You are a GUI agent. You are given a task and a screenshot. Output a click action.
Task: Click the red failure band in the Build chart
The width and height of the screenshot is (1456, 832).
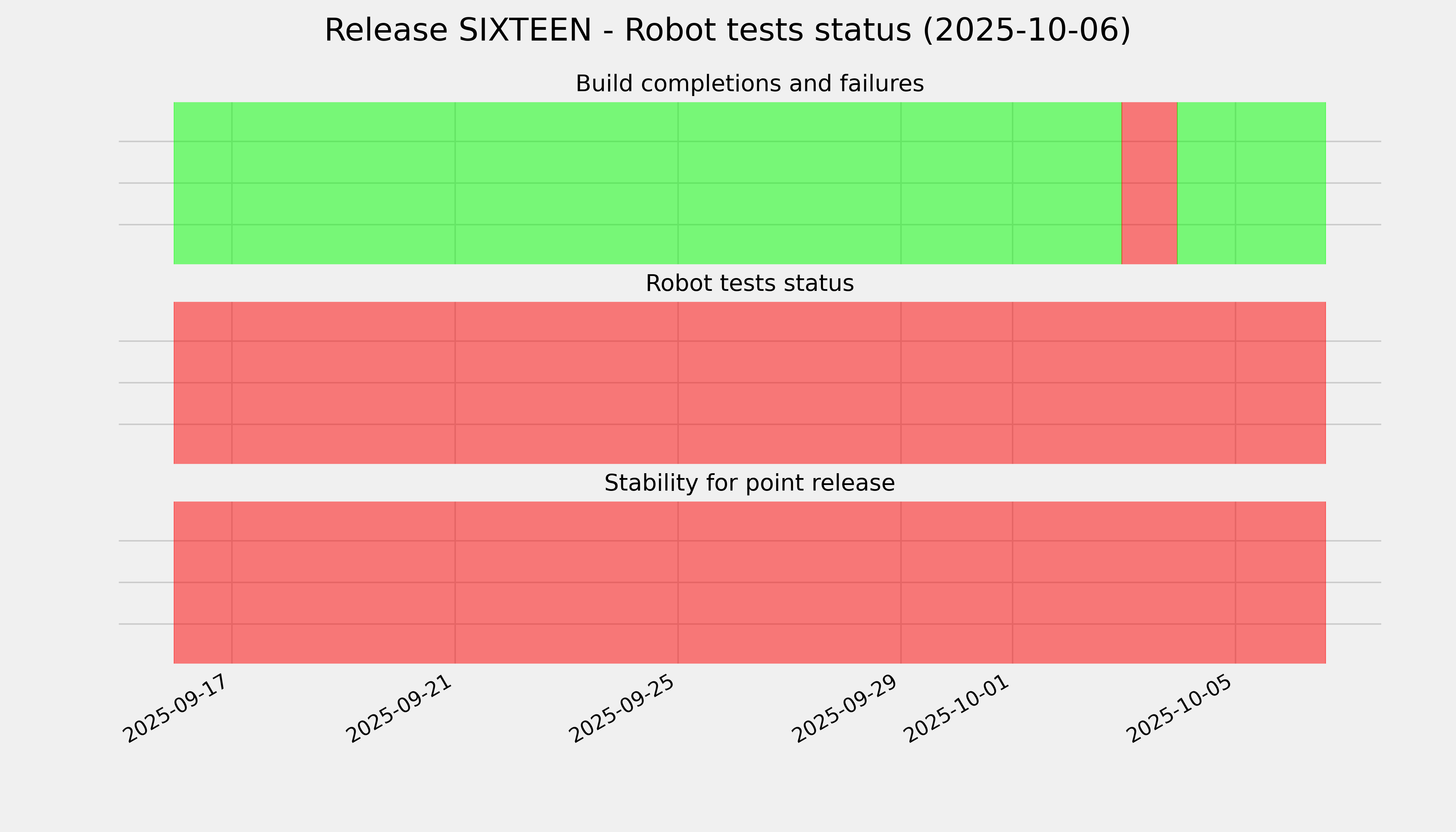(1149, 183)
